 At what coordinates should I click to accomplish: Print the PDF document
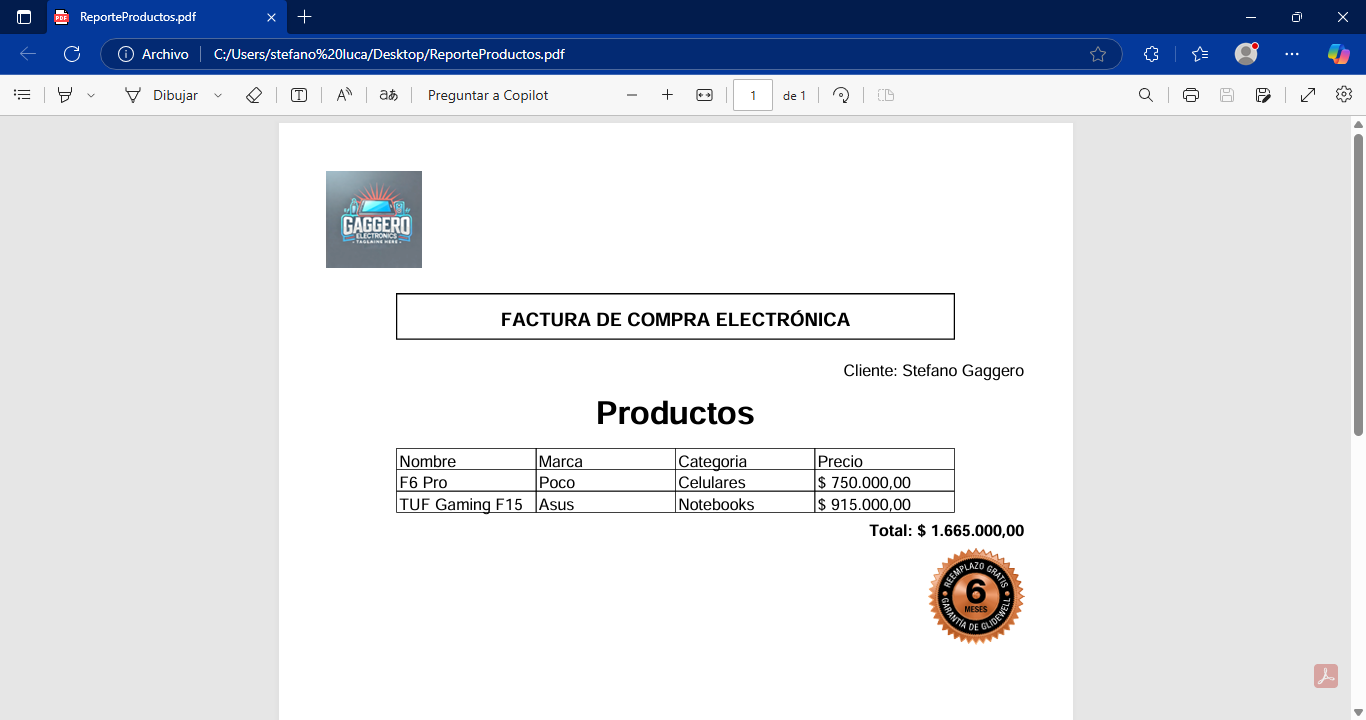(x=1191, y=95)
